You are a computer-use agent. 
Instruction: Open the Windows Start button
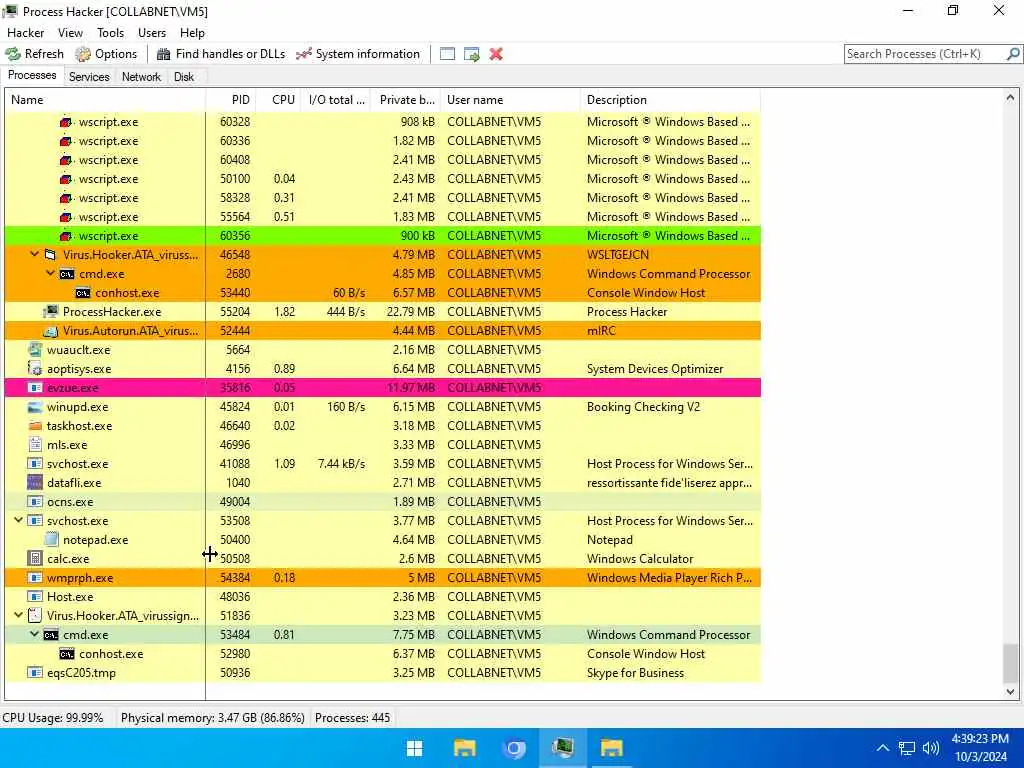click(415, 748)
